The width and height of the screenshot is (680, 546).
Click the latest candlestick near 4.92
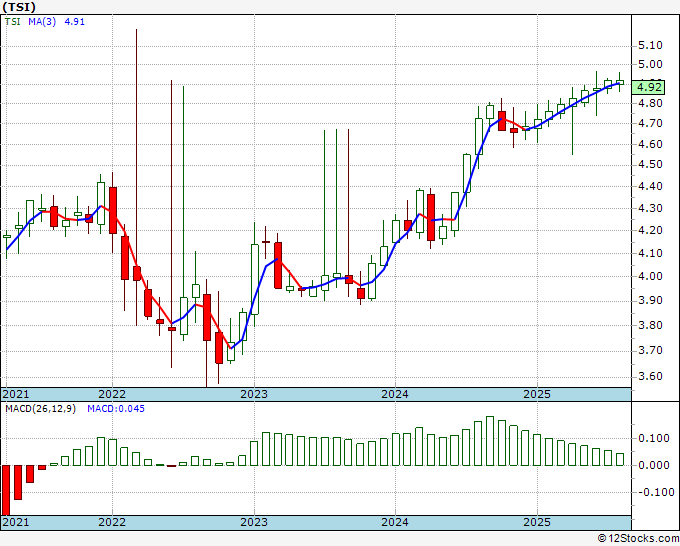620,82
